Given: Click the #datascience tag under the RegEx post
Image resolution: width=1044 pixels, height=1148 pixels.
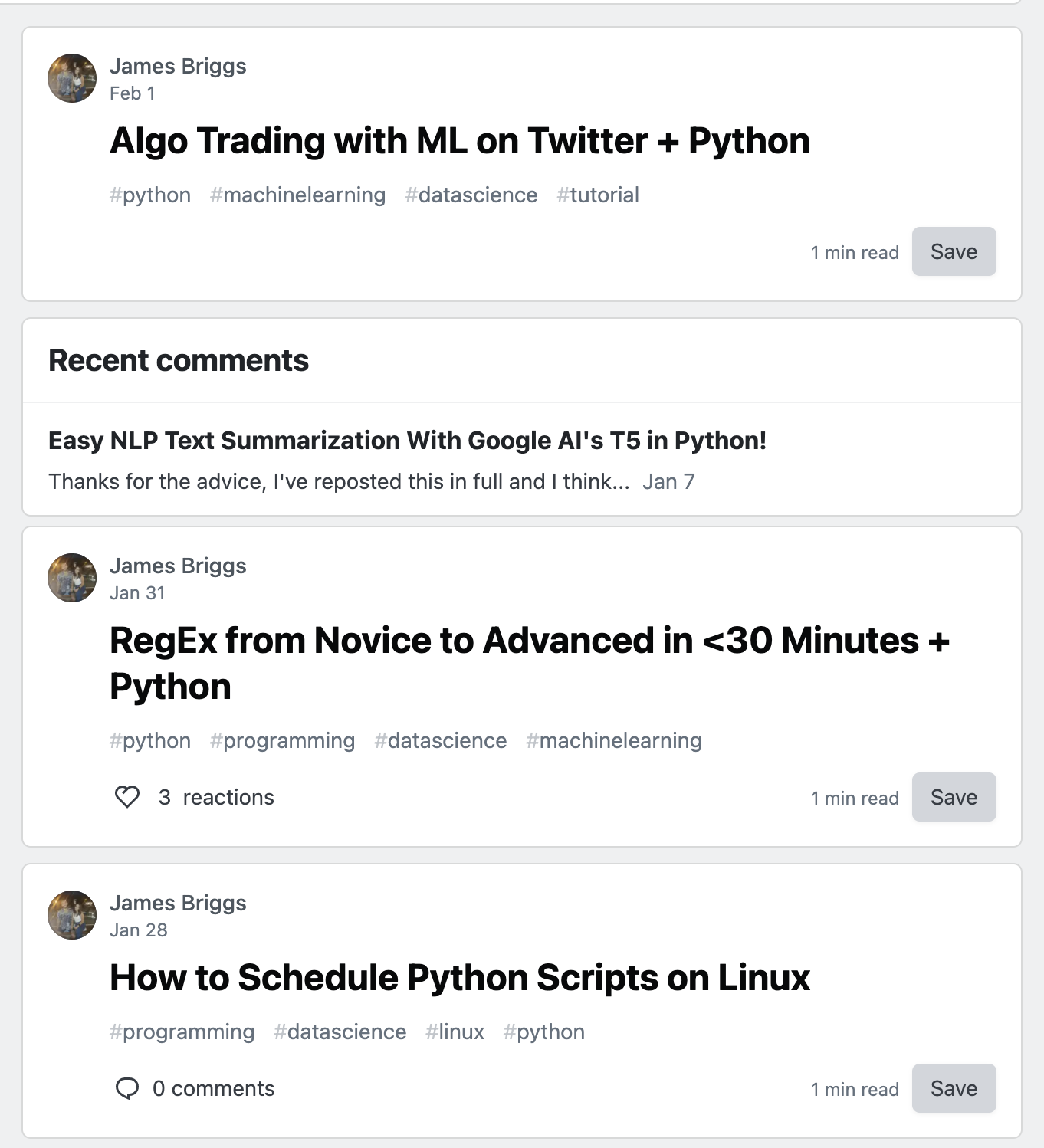Looking at the screenshot, I should (x=439, y=741).
